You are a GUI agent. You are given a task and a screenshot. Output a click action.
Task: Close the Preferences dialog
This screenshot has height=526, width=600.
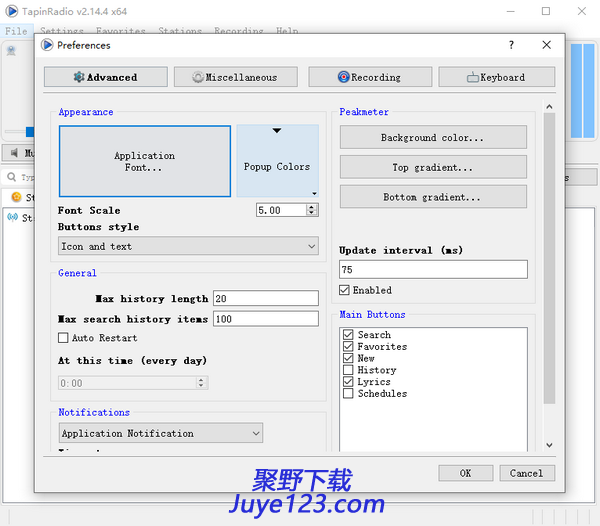click(546, 45)
